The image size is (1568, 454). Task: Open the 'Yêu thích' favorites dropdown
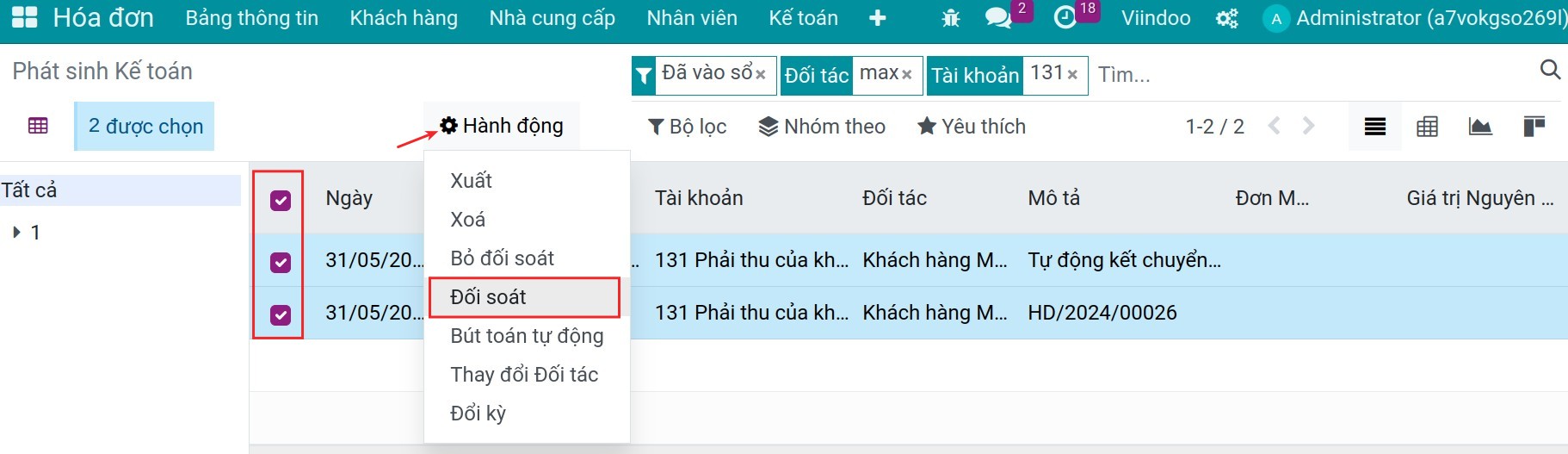tap(972, 127)
